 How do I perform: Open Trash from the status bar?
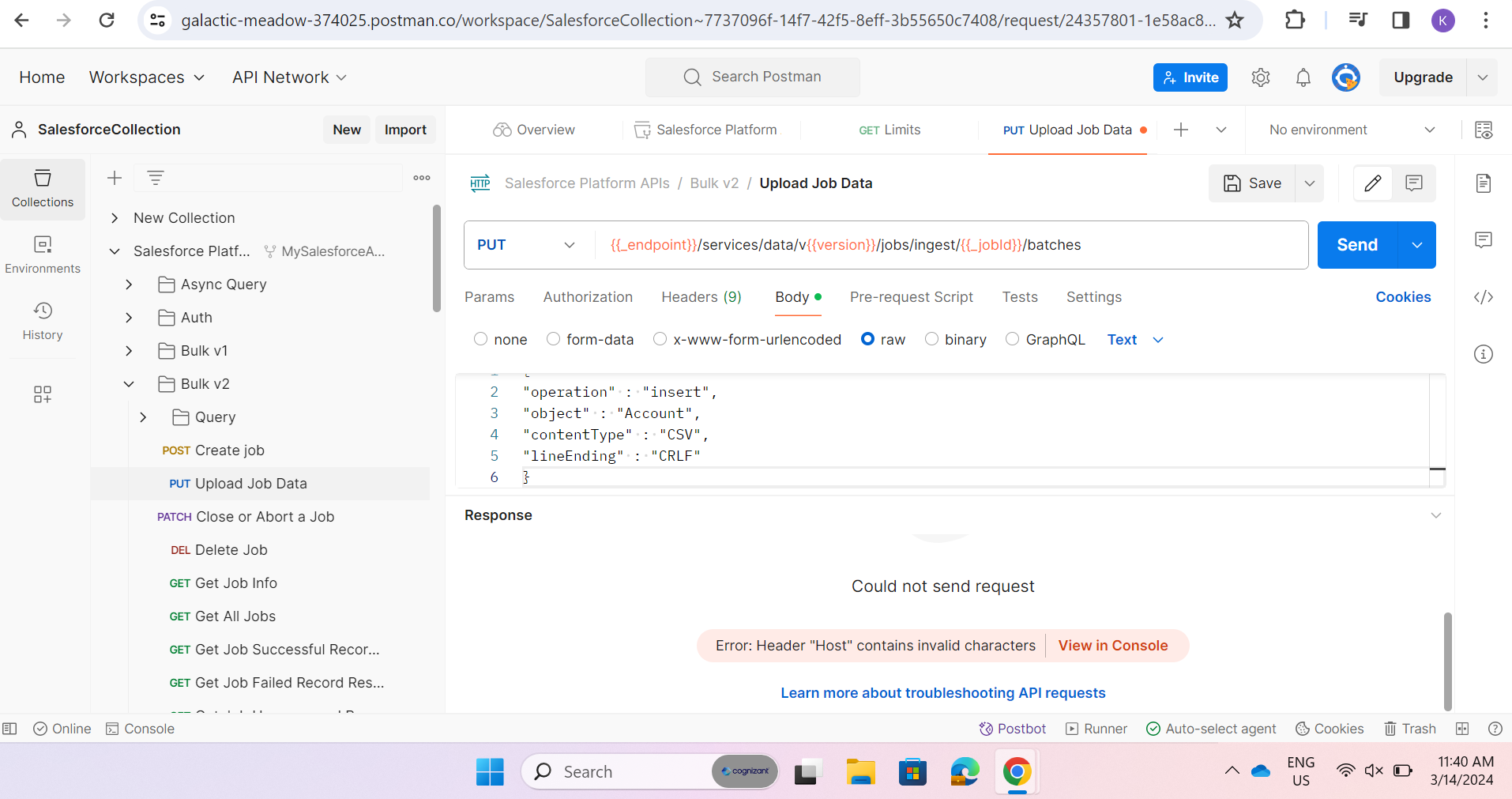pyautogui.click(x=1410, y=729)
